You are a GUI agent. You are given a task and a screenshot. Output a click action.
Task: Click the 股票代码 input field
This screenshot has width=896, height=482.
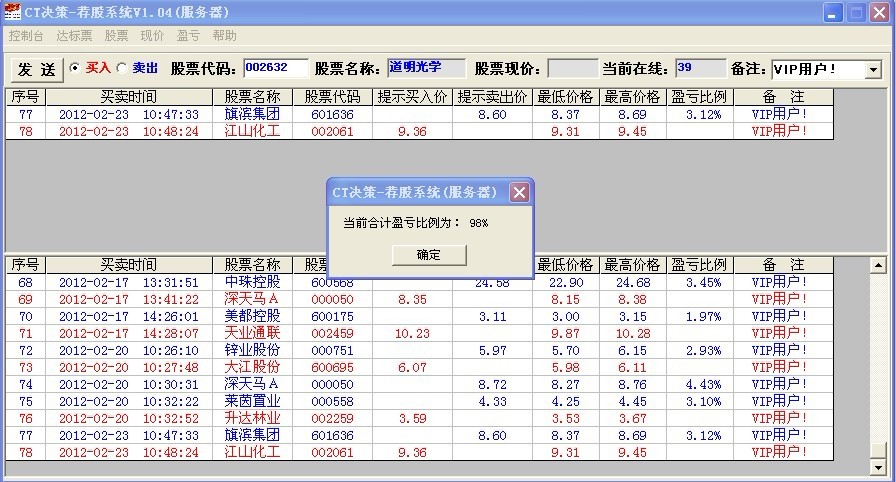pos(276,67)
